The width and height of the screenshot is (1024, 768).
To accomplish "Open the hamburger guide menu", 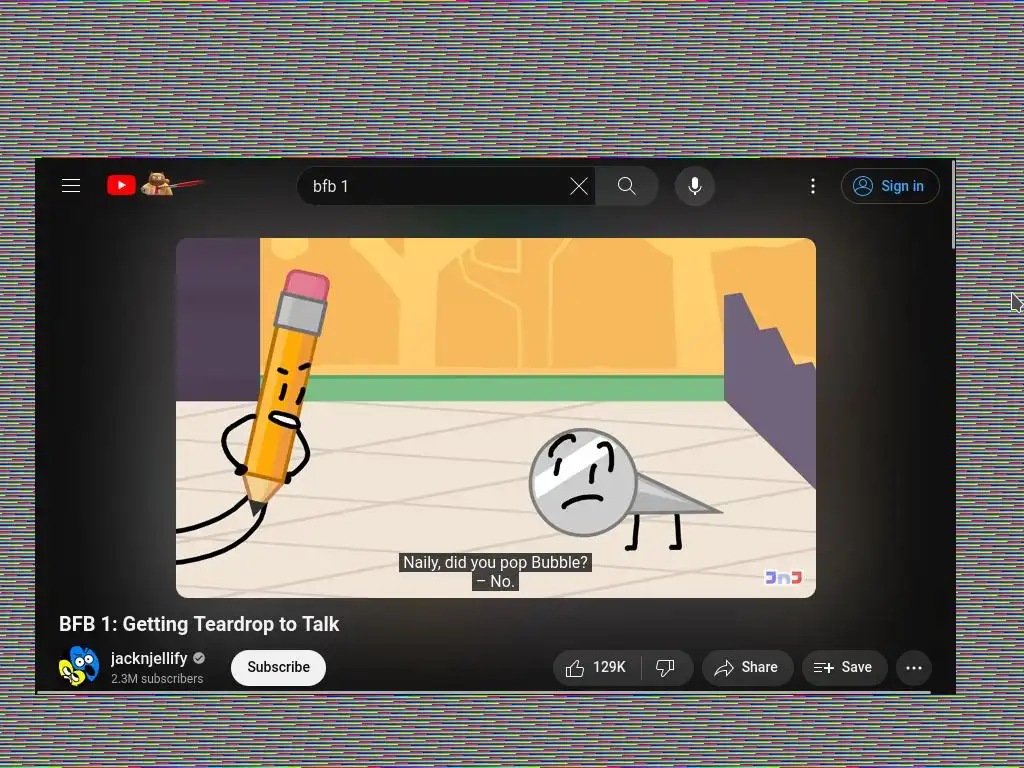I will click(71, 186).
